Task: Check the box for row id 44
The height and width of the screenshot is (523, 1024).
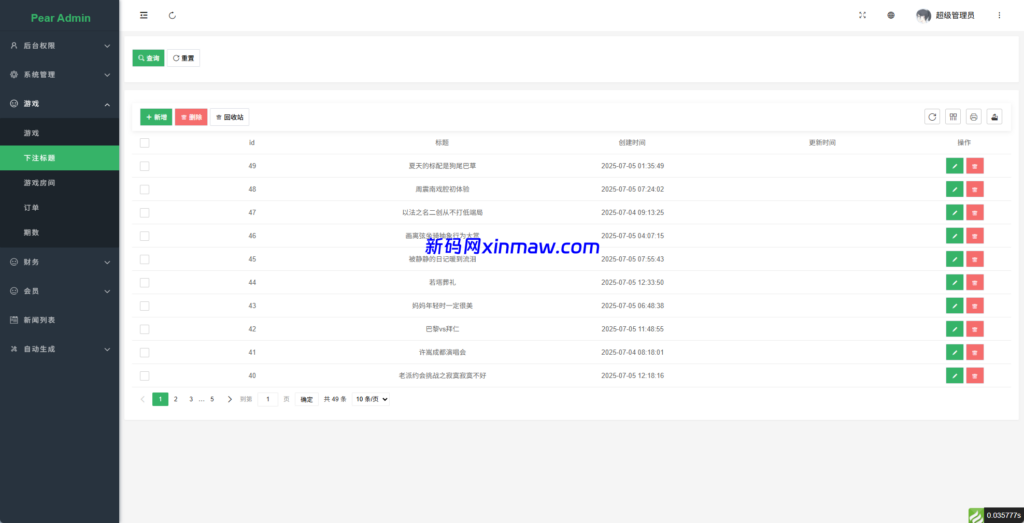Action: (x=144, y=283)
